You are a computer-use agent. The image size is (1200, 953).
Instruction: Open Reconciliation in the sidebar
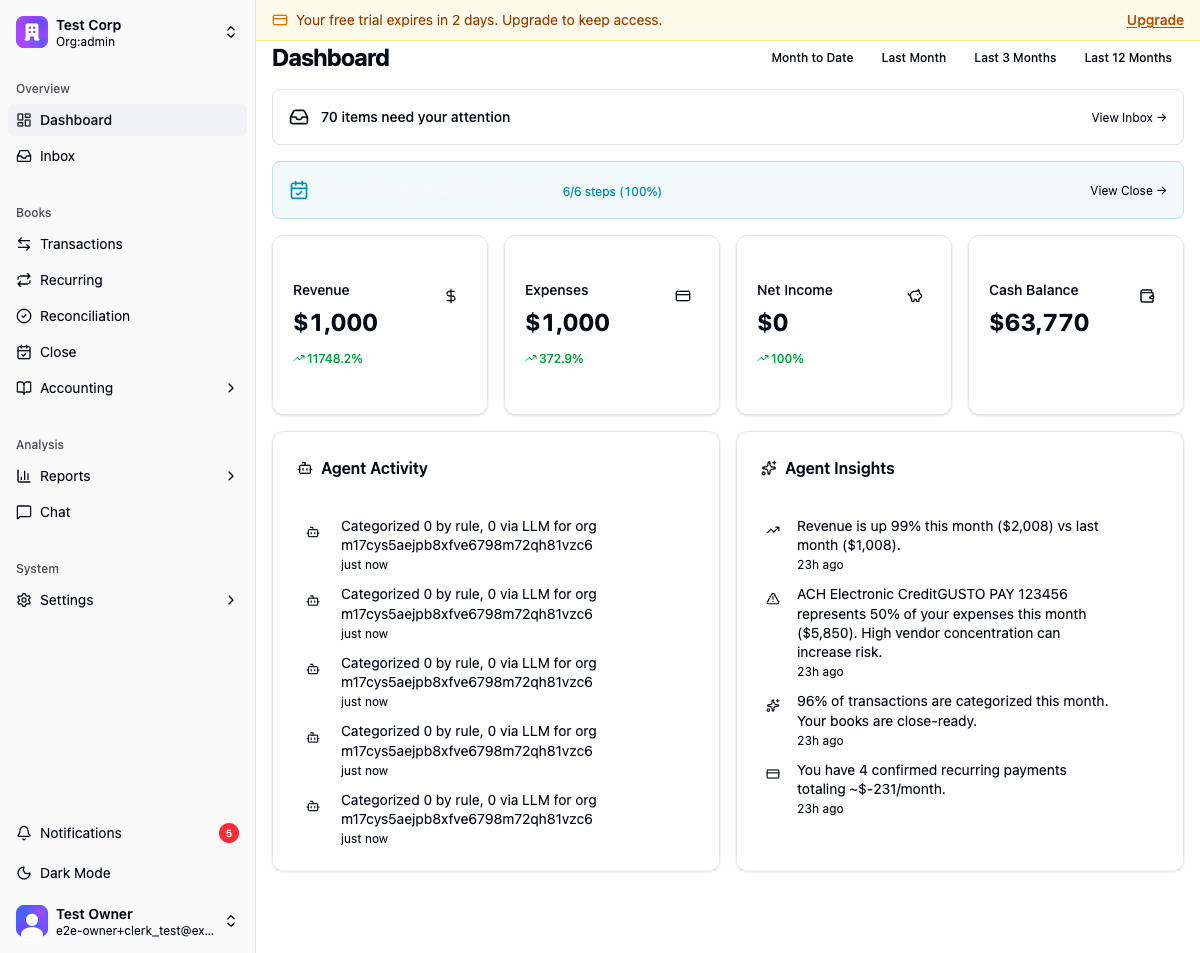click(x=128, y=316)
